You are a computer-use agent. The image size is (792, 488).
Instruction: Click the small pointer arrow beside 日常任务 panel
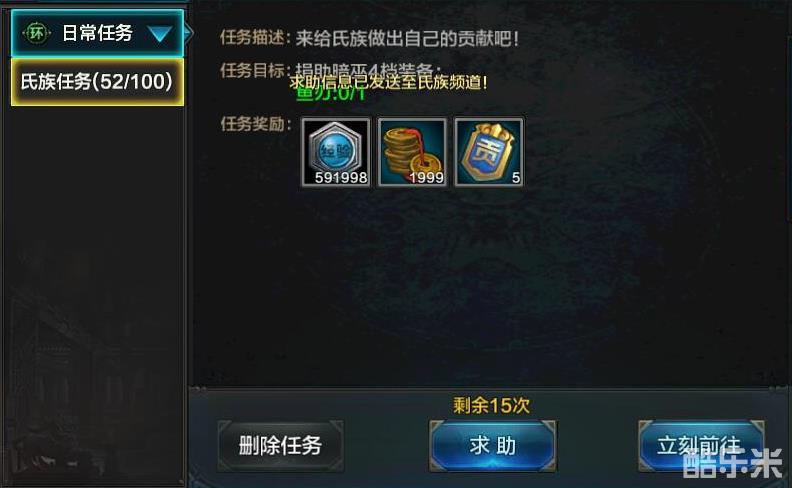[188, 33]
